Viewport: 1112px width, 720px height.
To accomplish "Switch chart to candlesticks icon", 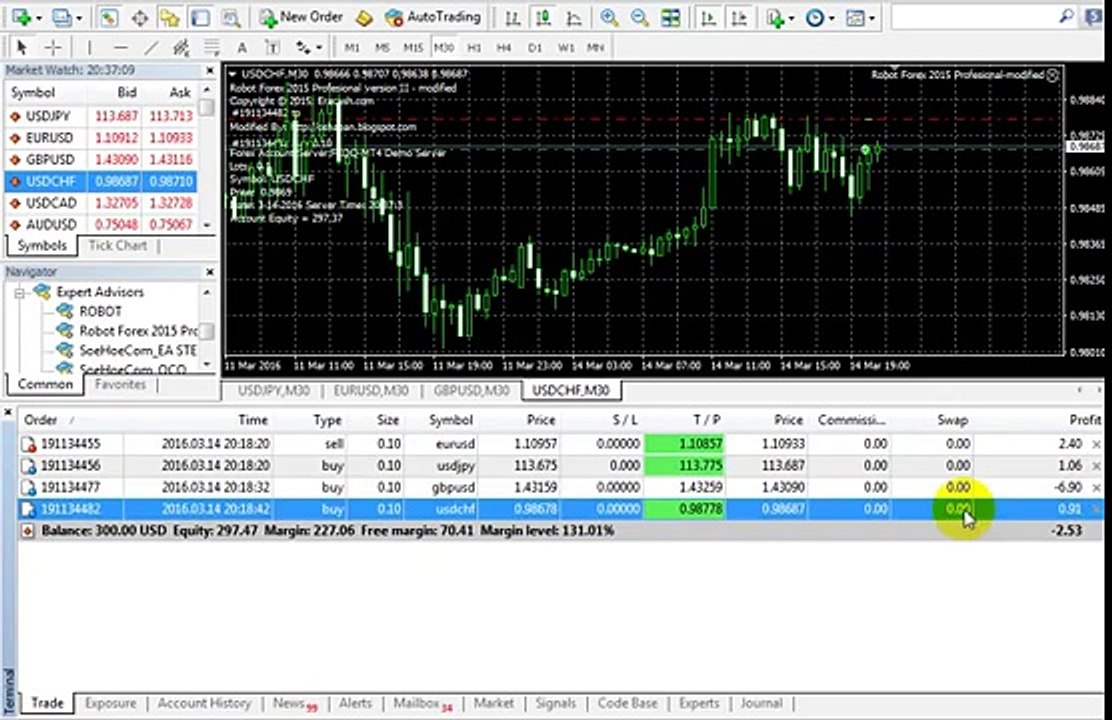I will [x=543, y=18].
